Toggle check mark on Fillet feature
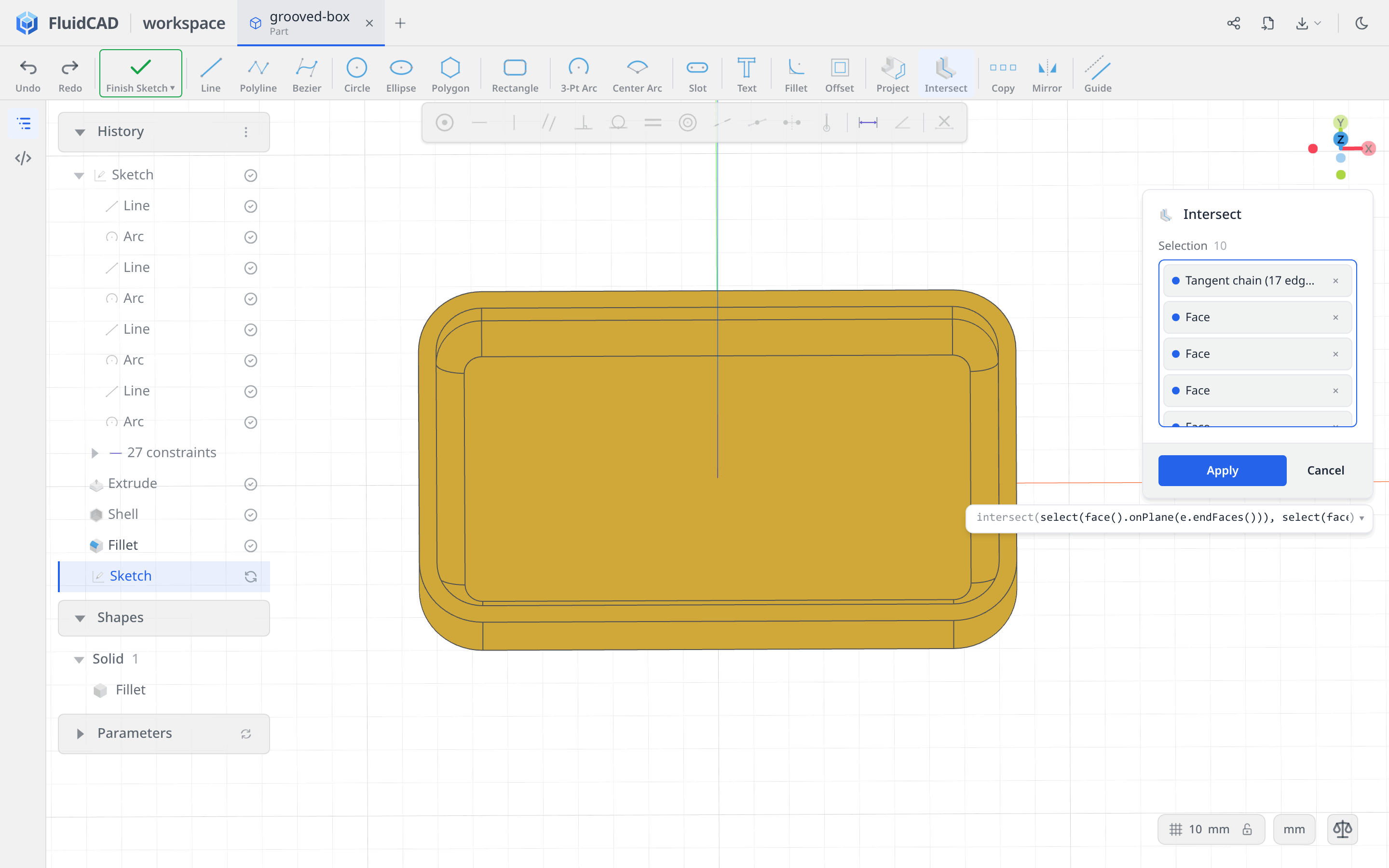Image resolution: width=1389 pixels, height=868 pixels. [250, 545]
